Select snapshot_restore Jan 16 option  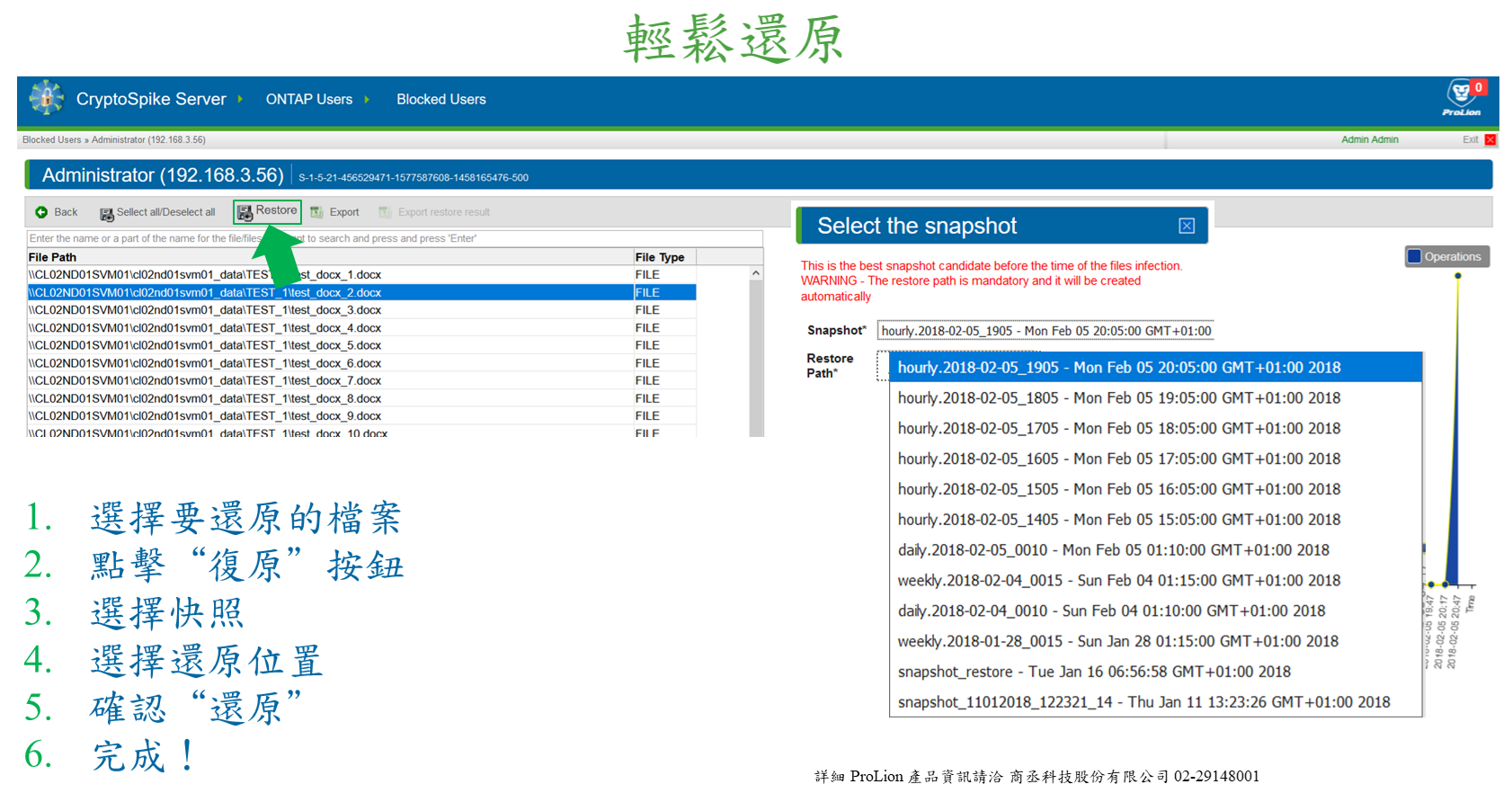[1155, 672]
